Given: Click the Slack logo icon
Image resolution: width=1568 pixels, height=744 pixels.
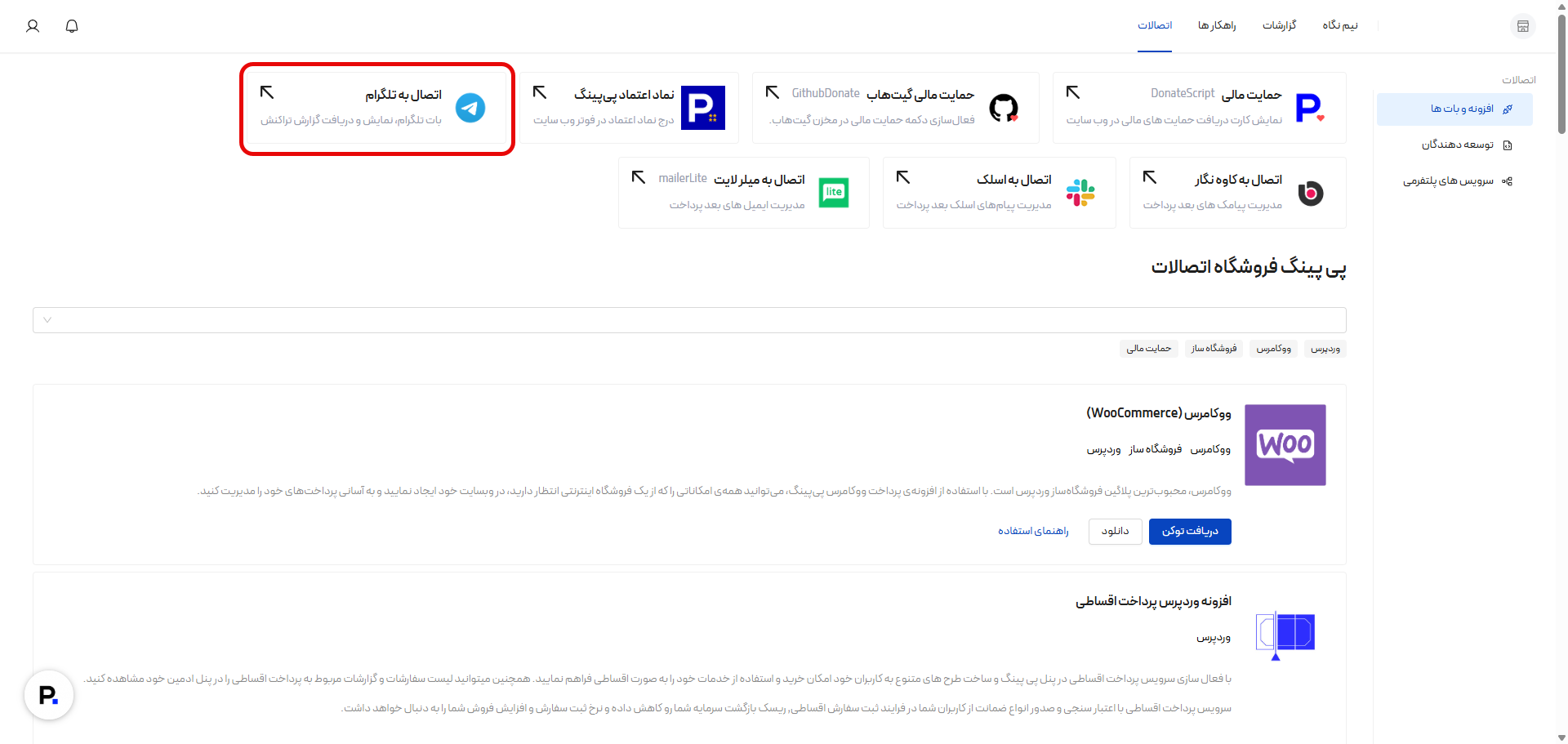Looking at the screenshot, I should pos(1080,193).
